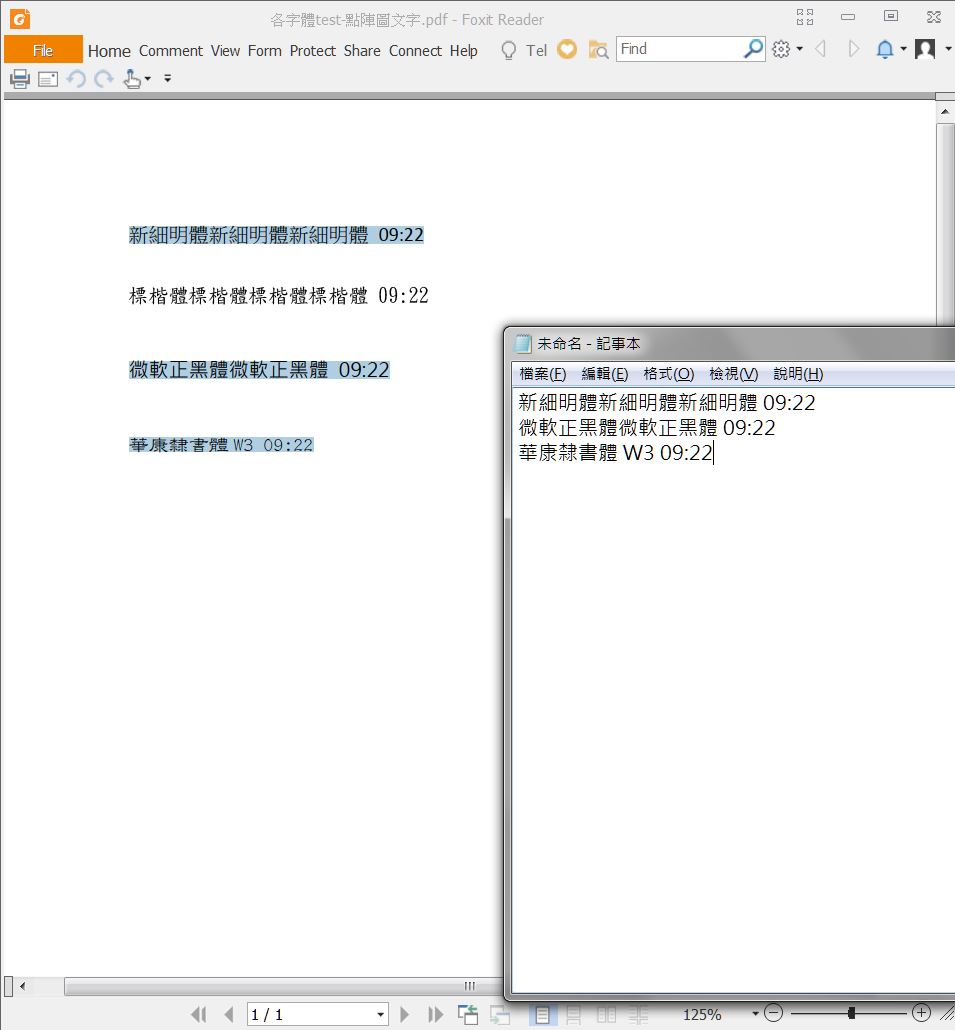Select the Hand tool icon in quick toolbar
This screenshot has width=955, height=1030.
[x=132, y=79]
